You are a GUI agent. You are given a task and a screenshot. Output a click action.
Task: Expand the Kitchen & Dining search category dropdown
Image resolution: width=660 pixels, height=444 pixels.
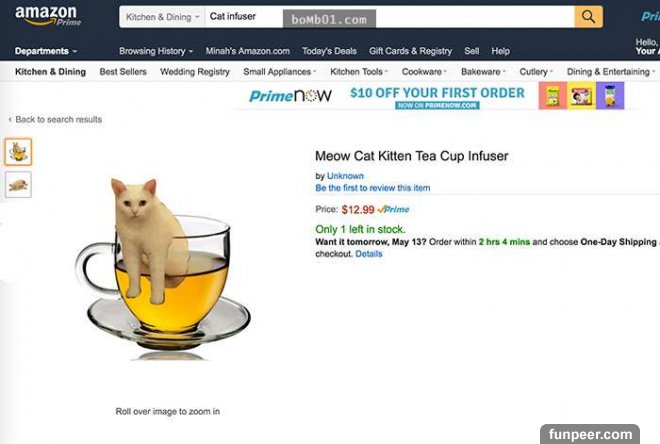click(162, 17)
